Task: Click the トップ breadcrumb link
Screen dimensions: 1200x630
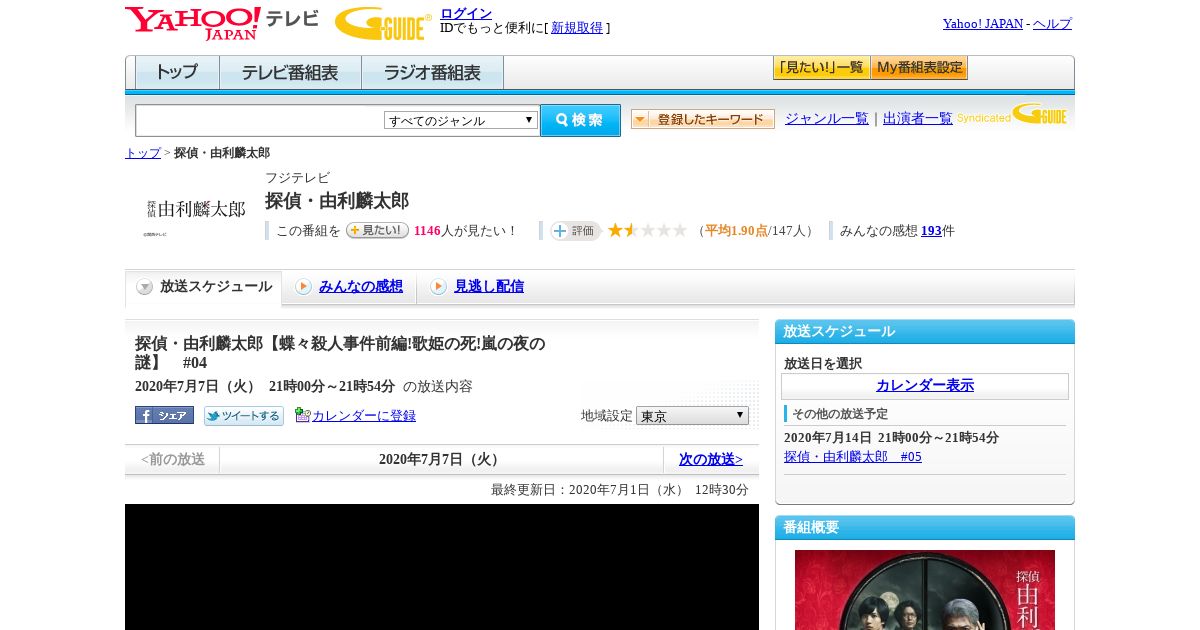Action: coord(143,153)
